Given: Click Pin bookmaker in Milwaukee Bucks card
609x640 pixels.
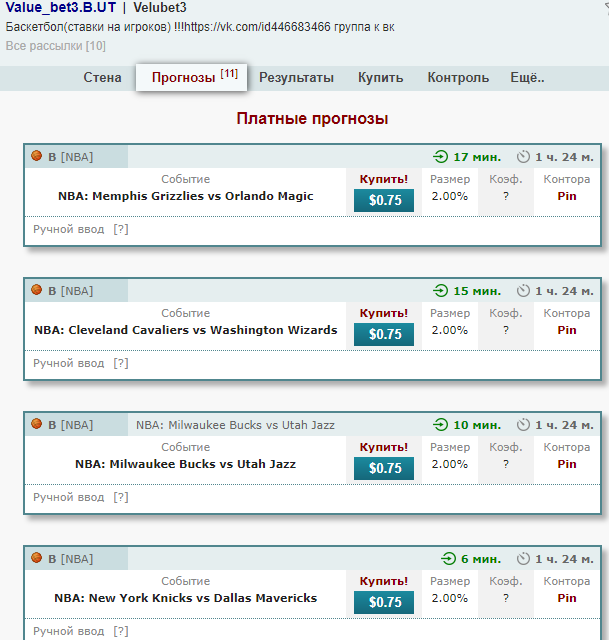Looking at the screenshot, I should [x=567, y=464].
